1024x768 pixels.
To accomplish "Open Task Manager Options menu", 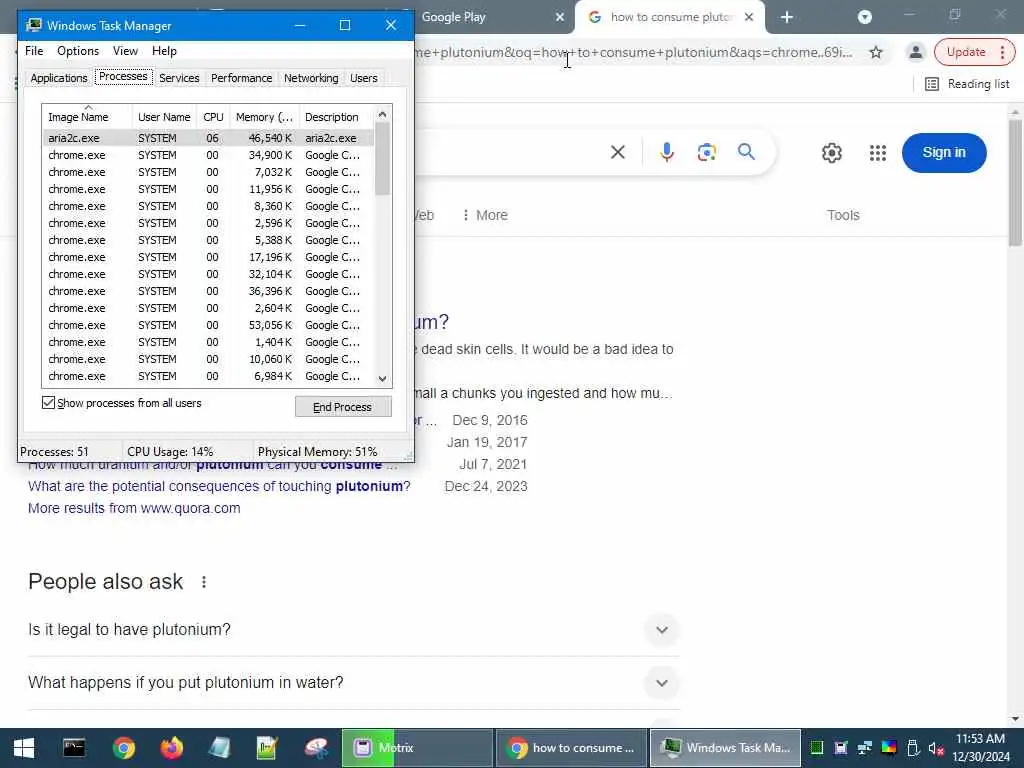I will [78, 51].
